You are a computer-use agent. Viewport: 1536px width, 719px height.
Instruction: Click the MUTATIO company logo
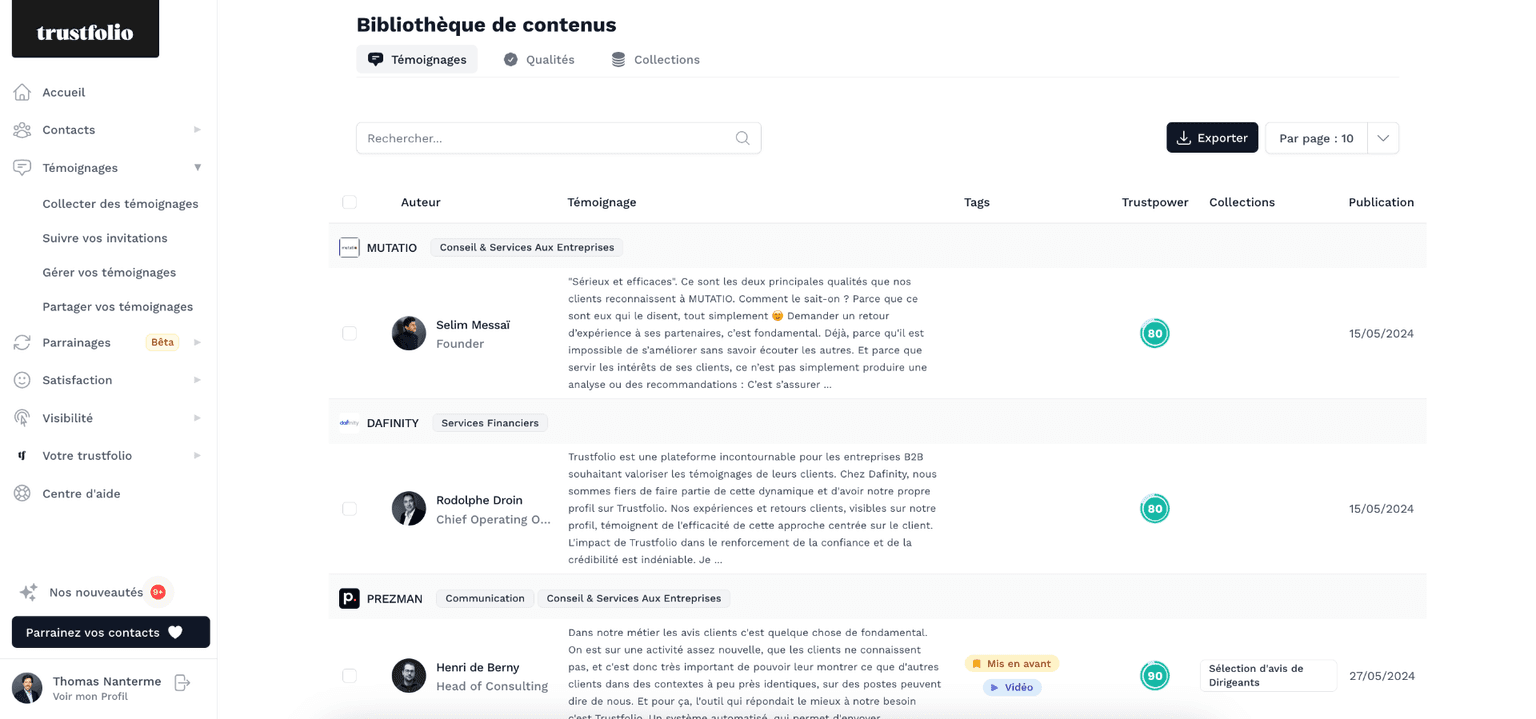tap(349, 247)
